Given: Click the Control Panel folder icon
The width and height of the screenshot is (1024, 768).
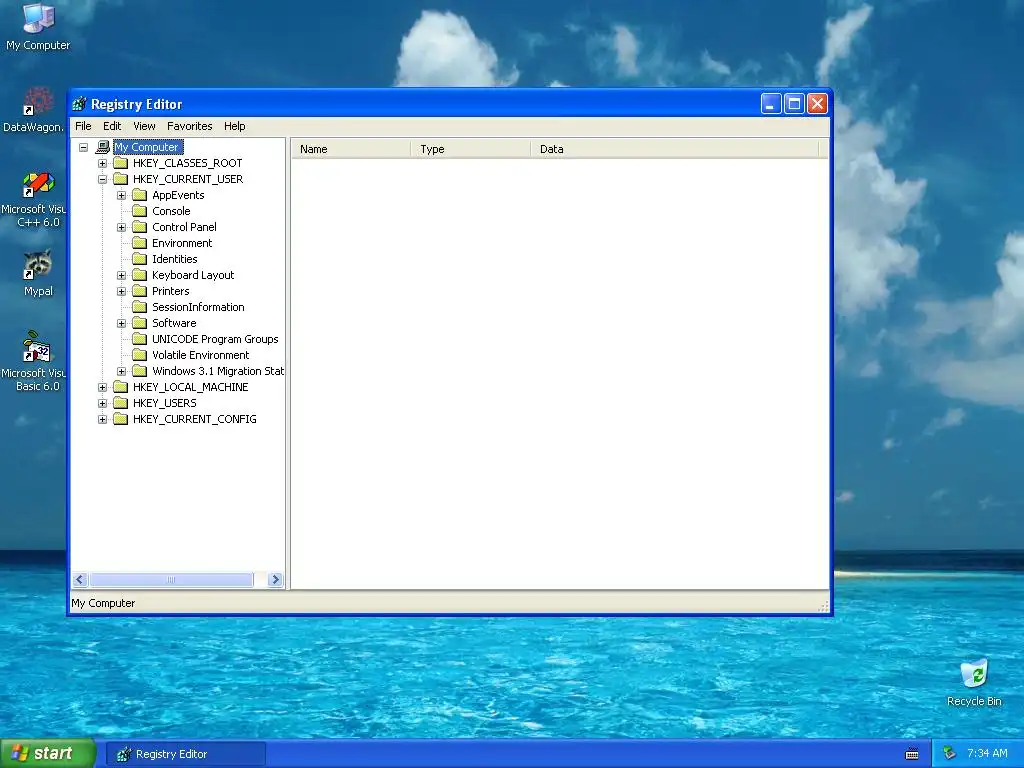Looking at the screenshot, I should (140, 227).
